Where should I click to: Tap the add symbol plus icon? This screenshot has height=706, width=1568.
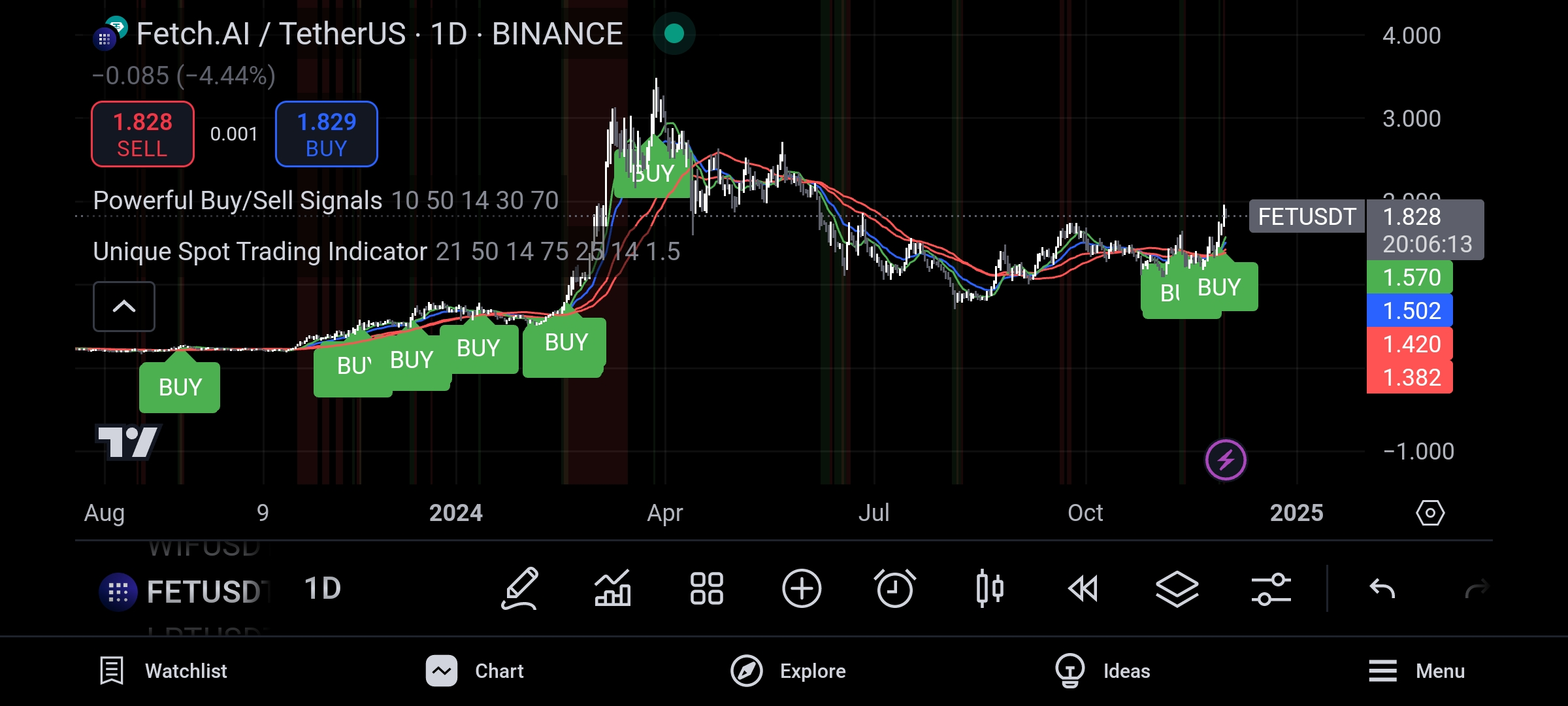(801, 588)
